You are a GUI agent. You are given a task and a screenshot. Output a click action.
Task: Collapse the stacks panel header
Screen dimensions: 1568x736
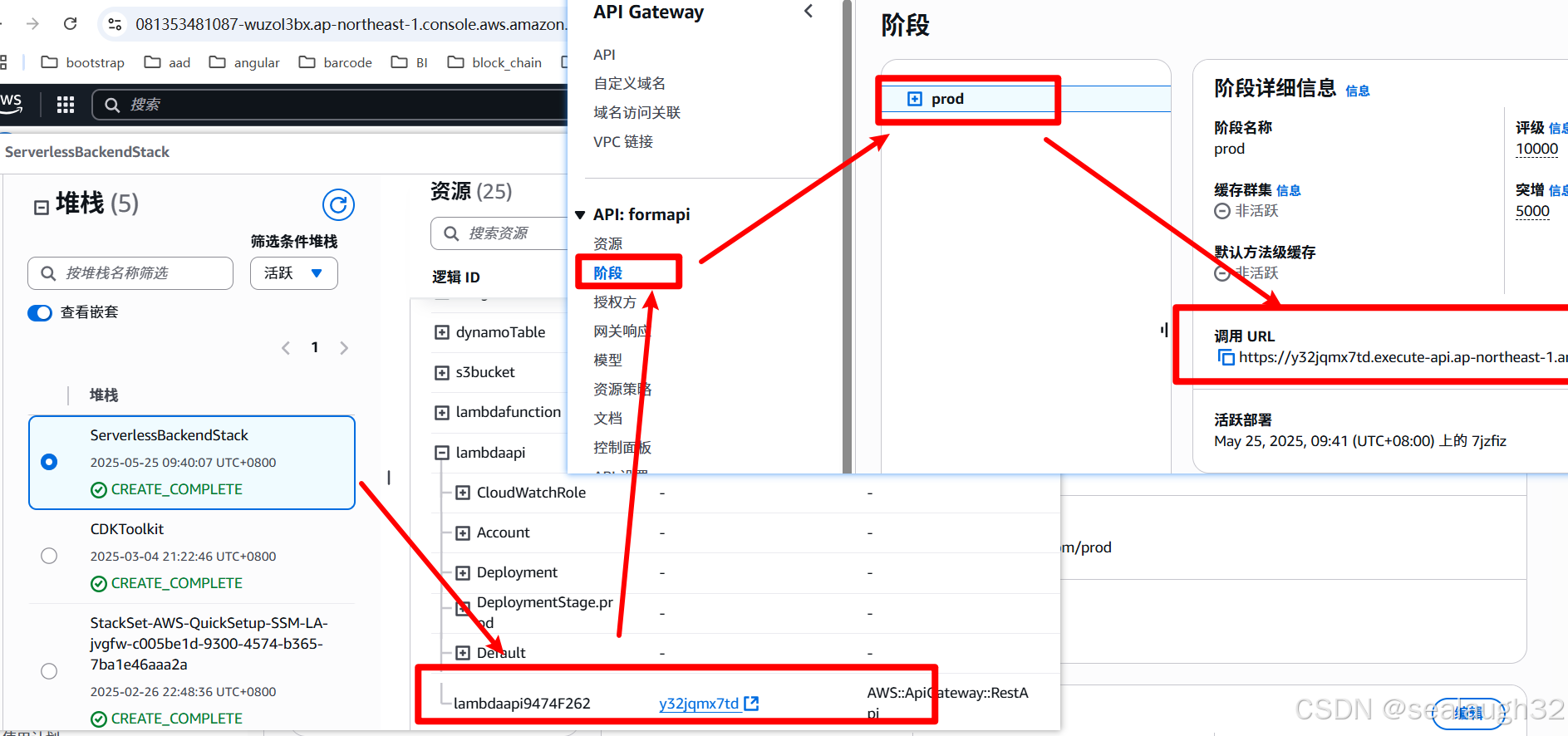click(x=41, y=207)
